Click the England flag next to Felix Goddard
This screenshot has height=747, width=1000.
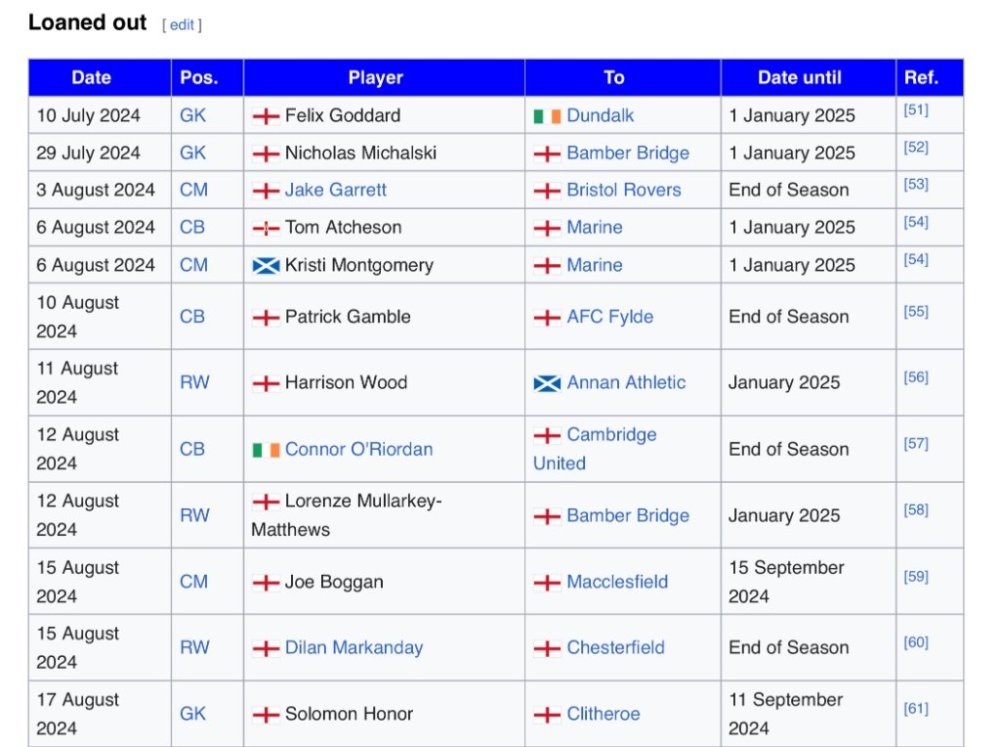click(265, 116)
